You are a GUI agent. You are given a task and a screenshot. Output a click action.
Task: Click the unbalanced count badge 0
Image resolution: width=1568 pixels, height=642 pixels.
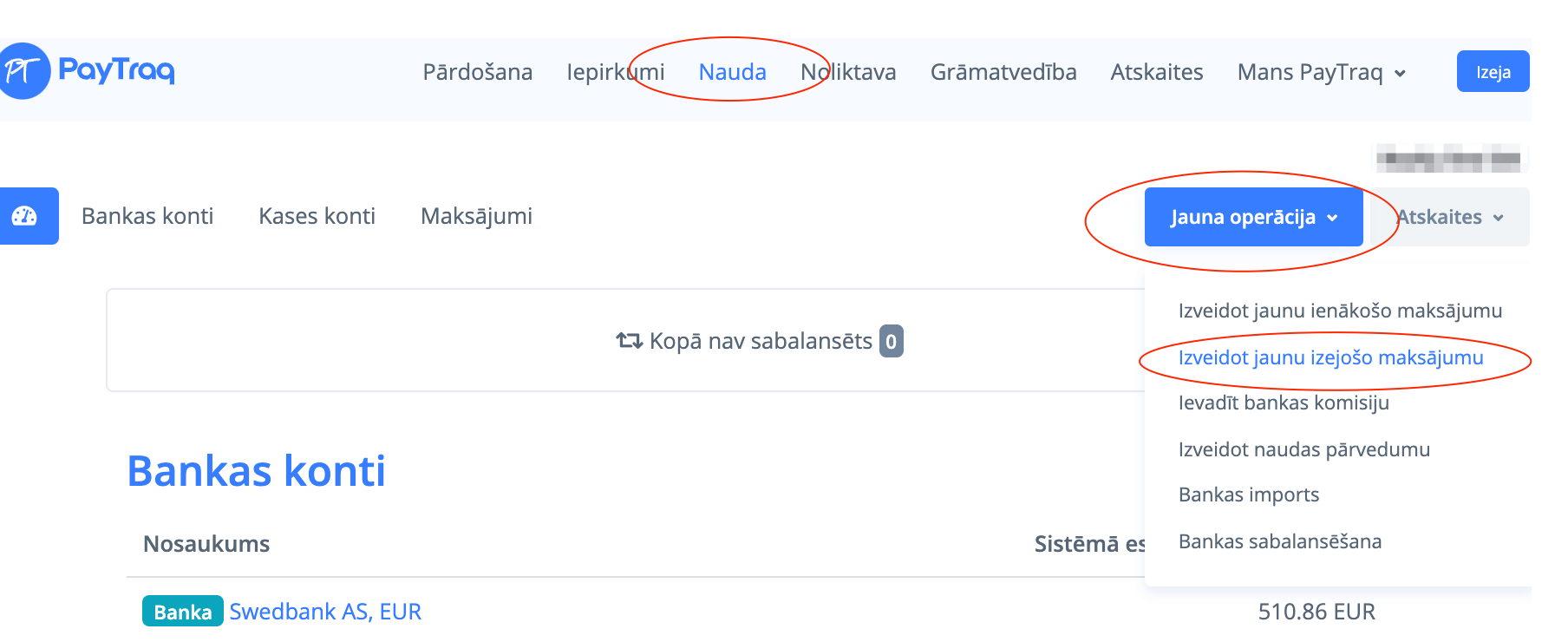coord(891,341)
